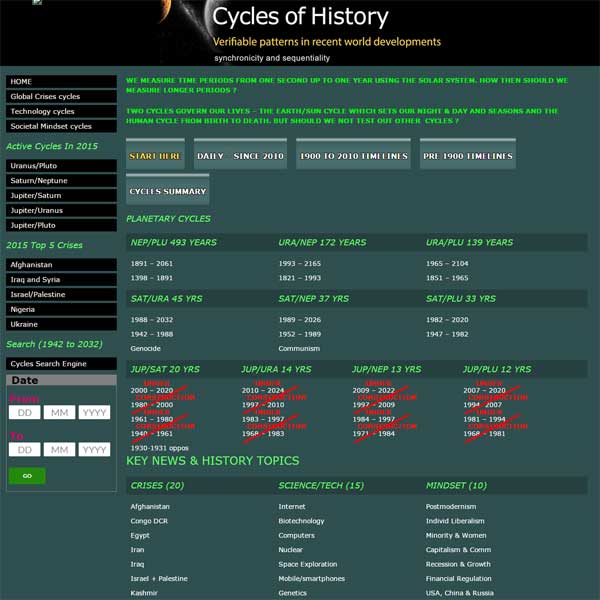Screen dimensions: 600x600
Task: Open JUP/PLU 2007 – 2020 cycle
Action: pos(484,391)
